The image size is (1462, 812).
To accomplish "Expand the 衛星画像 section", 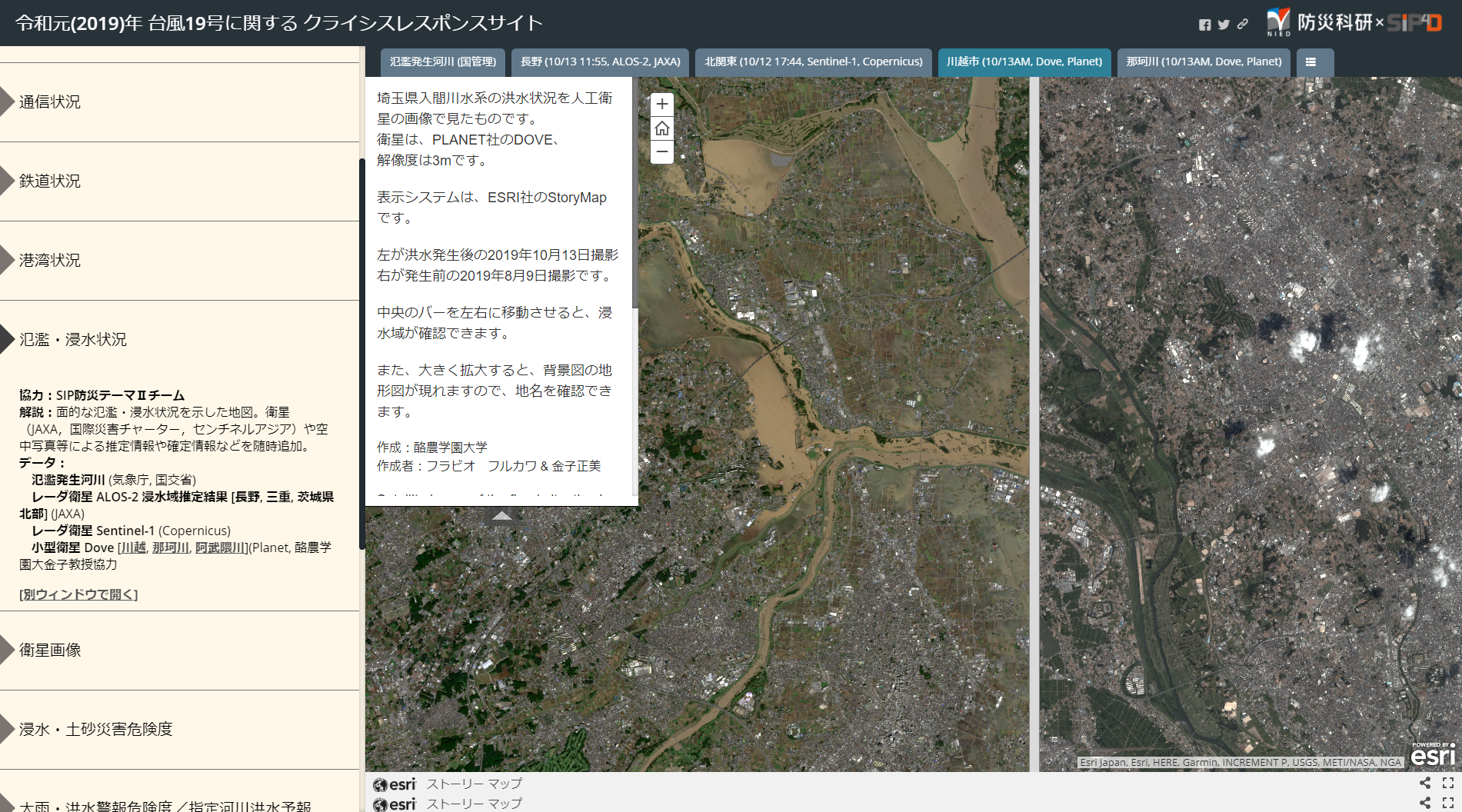I will click(x=50, y=651).
